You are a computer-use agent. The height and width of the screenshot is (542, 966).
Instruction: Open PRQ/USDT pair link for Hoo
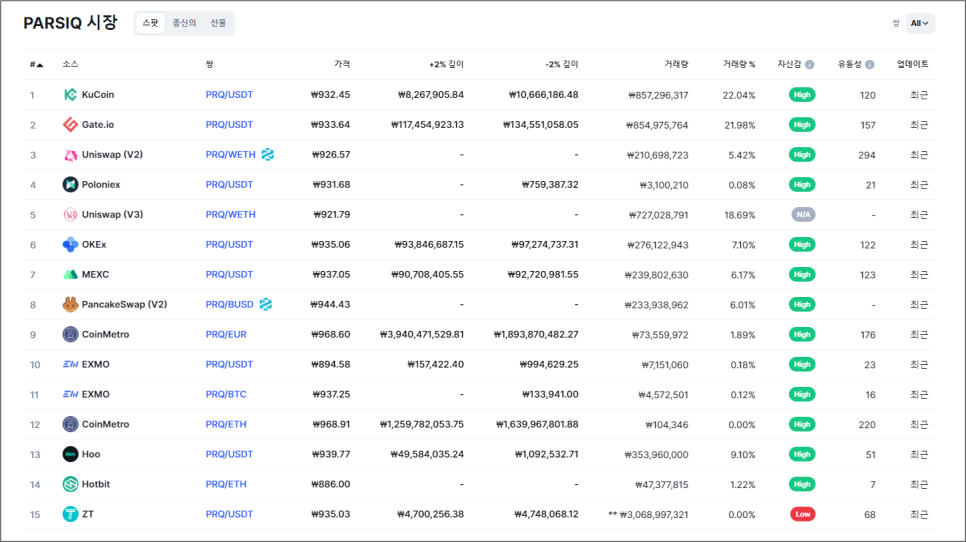tap(229, 454)
